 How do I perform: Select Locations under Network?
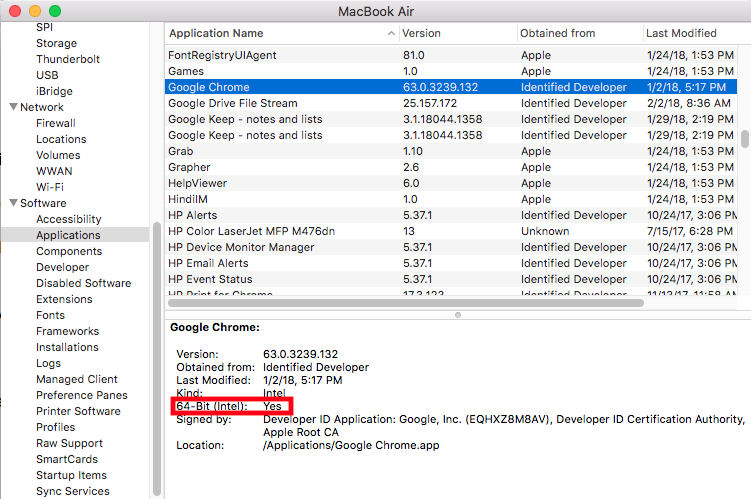click(61, 139)
